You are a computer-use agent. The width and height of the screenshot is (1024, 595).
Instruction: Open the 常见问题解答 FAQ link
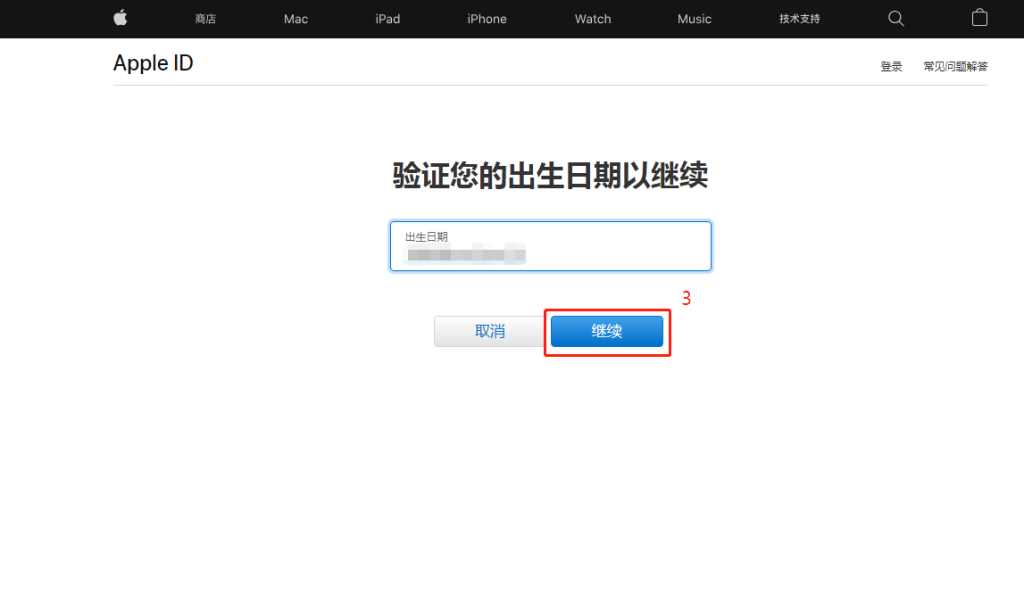(955, 67)
